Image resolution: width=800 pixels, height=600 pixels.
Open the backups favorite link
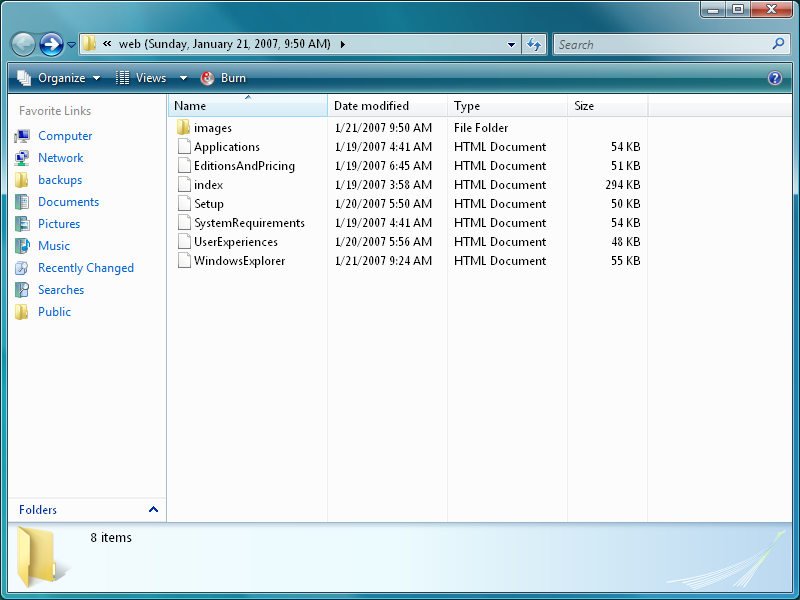[x=60, y=180]
